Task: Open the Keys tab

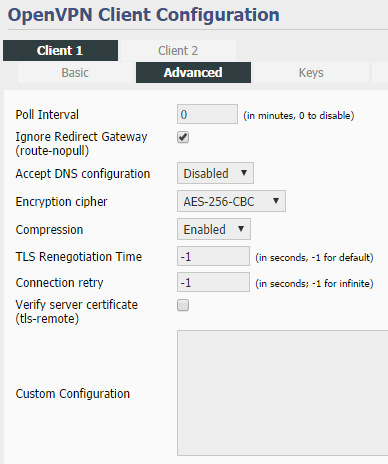Action: click(x=311, y=73)
